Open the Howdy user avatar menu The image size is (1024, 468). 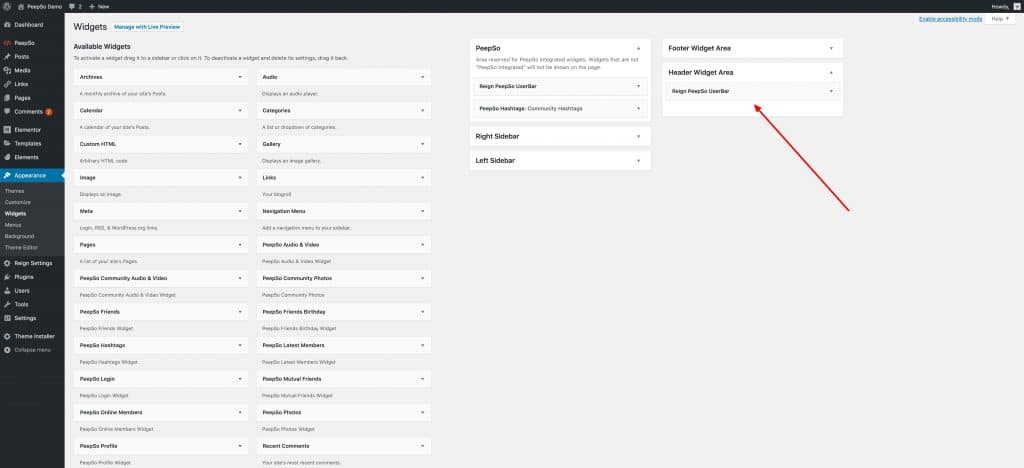pos(1016,6)
